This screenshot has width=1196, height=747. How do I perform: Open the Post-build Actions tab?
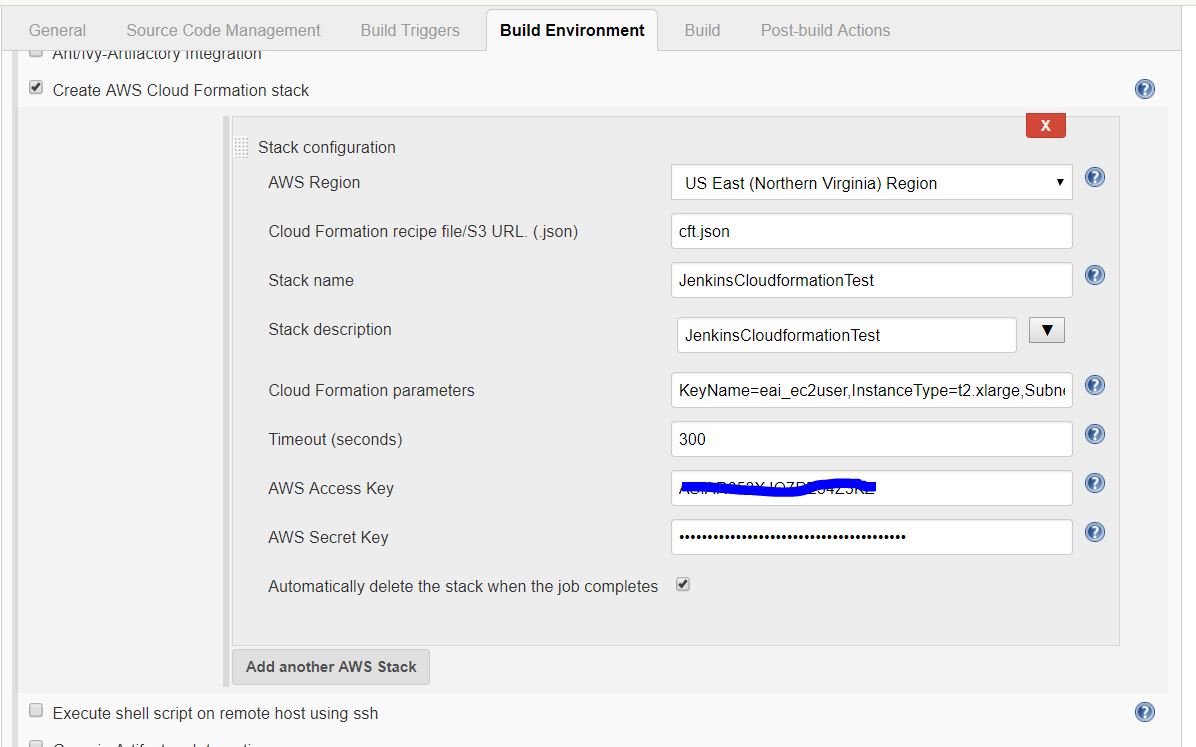pos(825,30)
